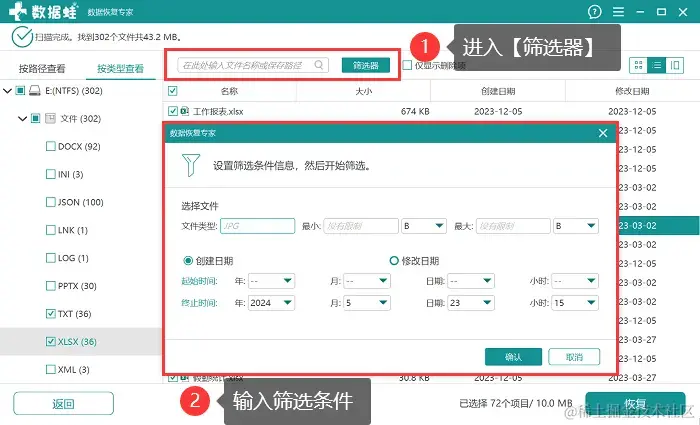Screen dimensions: 700x425
Task: Check the DOCX (92) checkbox
Action: [51, 146]
